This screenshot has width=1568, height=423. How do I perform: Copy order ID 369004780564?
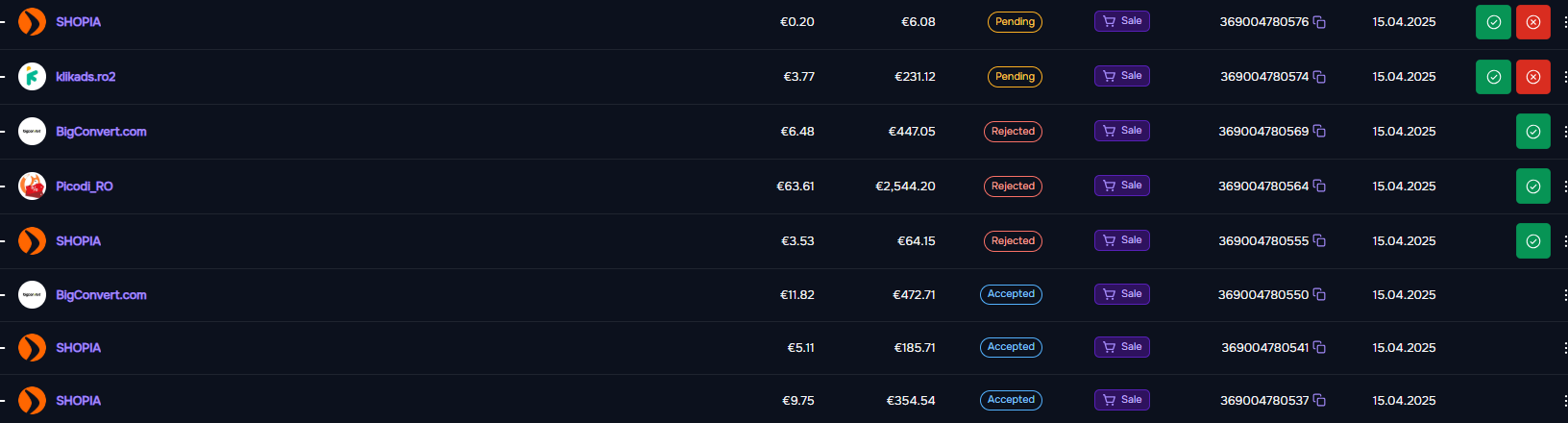(1320, 187)
